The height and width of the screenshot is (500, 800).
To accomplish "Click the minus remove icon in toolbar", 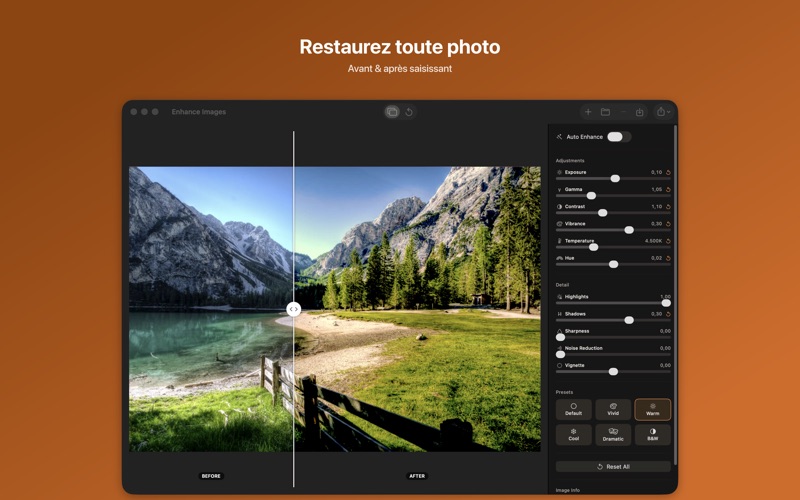I will 623,112.
